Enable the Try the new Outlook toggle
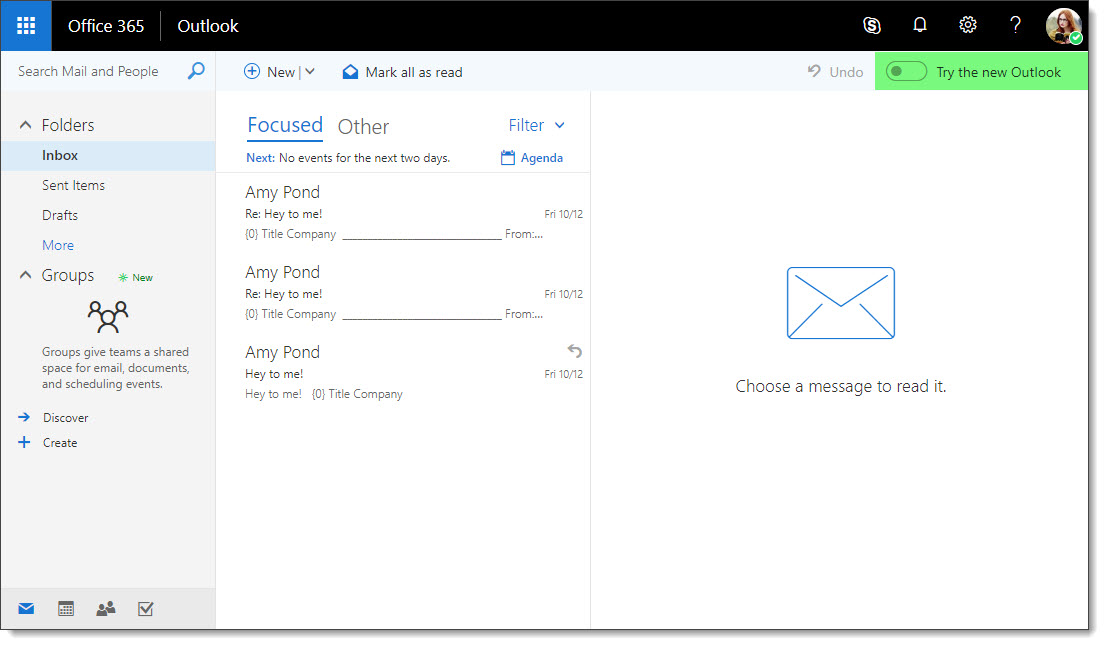Screen dimensions: 1104x645 tap(906, 71)
